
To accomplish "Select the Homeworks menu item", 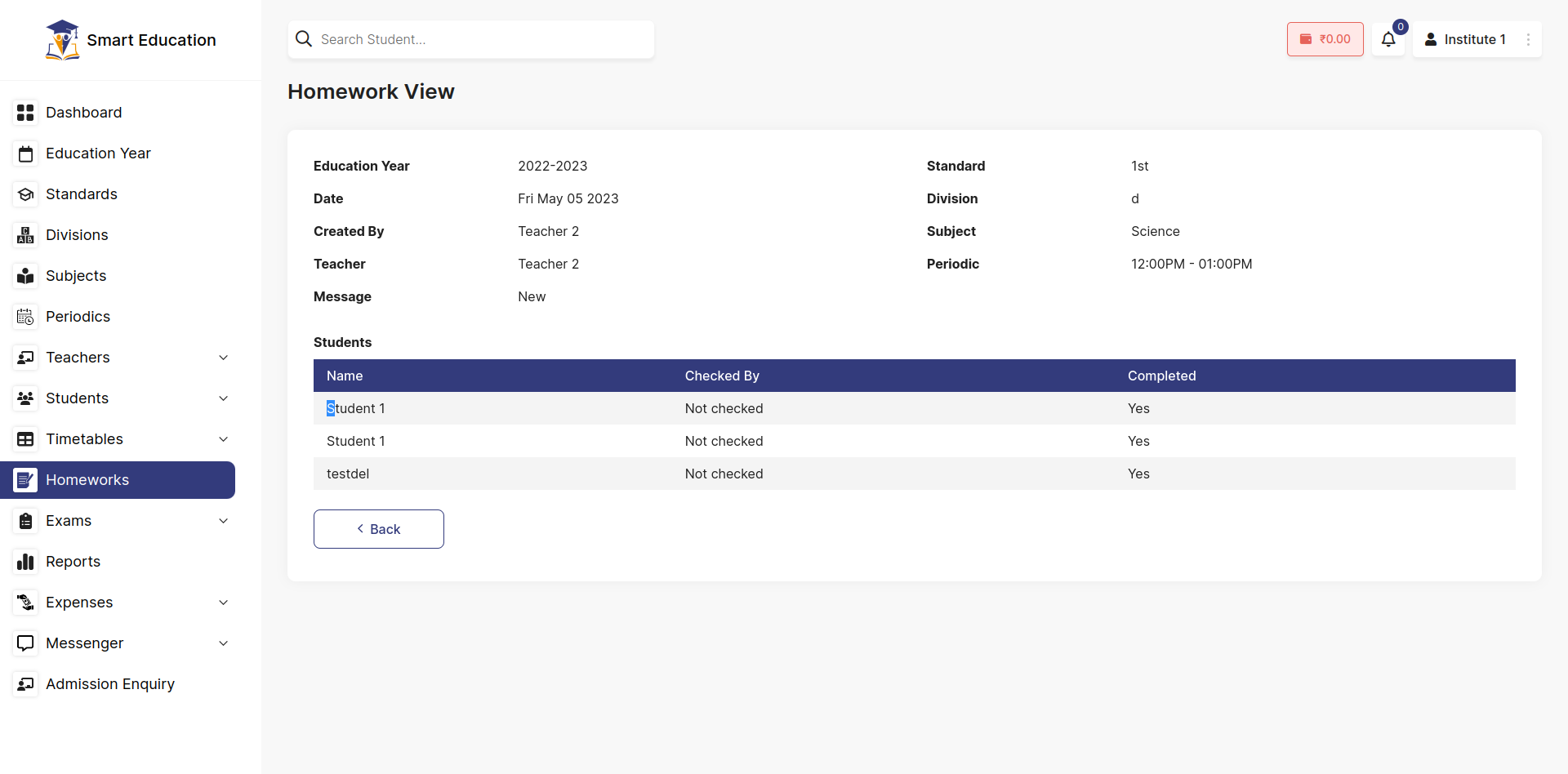I will click(118, 480).
